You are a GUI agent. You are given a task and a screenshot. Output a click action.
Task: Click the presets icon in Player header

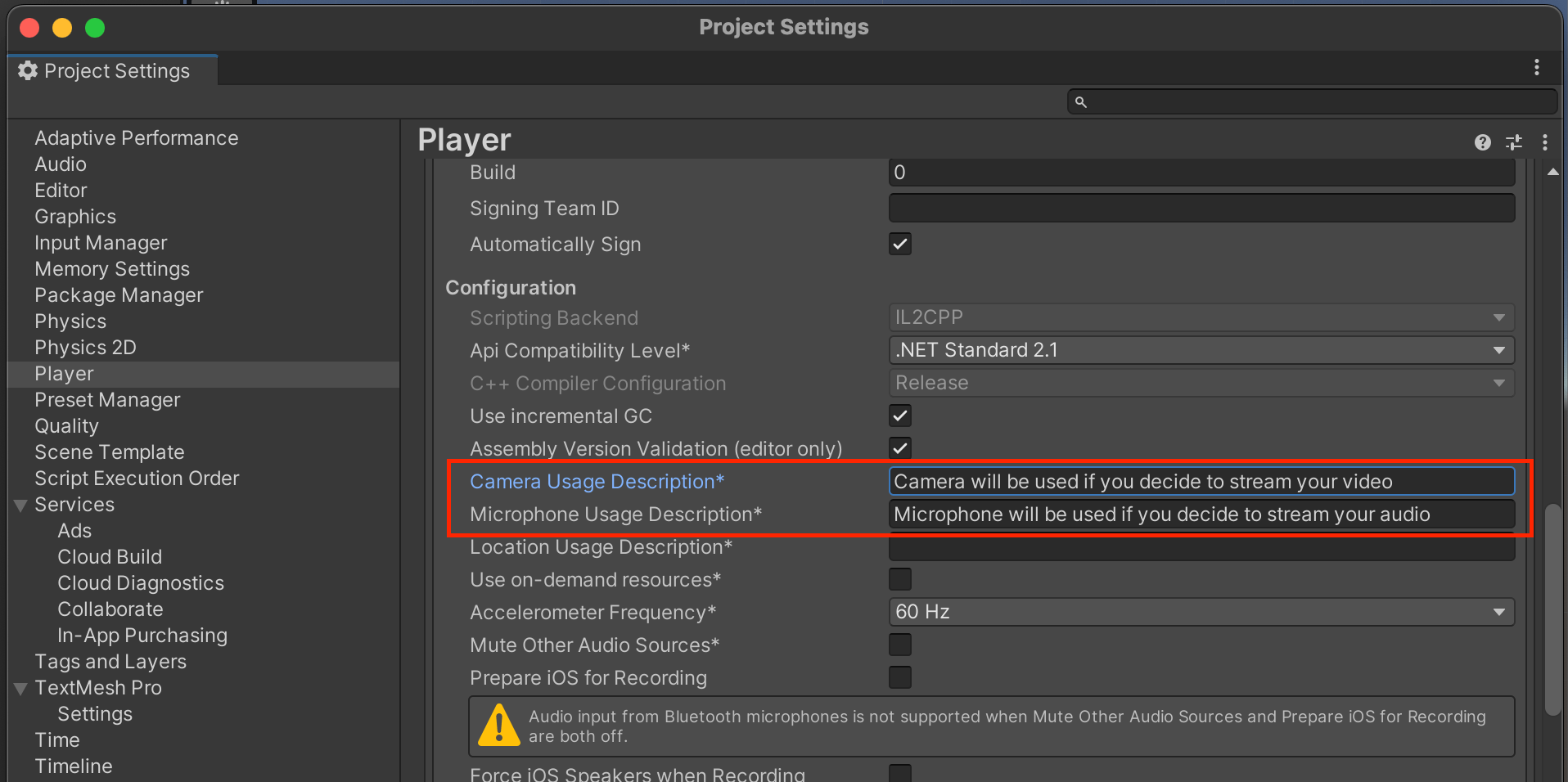[x=1513, y=142]
